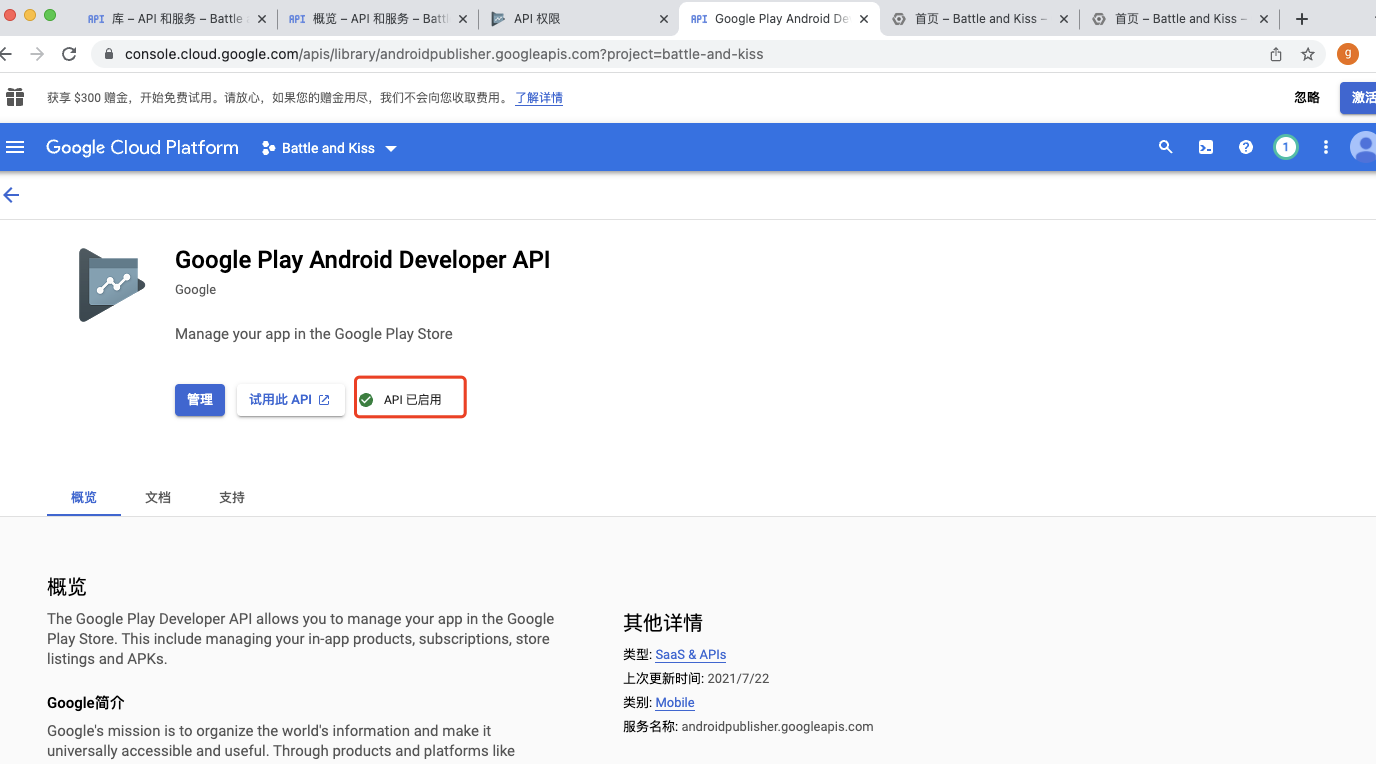Select the 支持 tab

pos(232,497)
